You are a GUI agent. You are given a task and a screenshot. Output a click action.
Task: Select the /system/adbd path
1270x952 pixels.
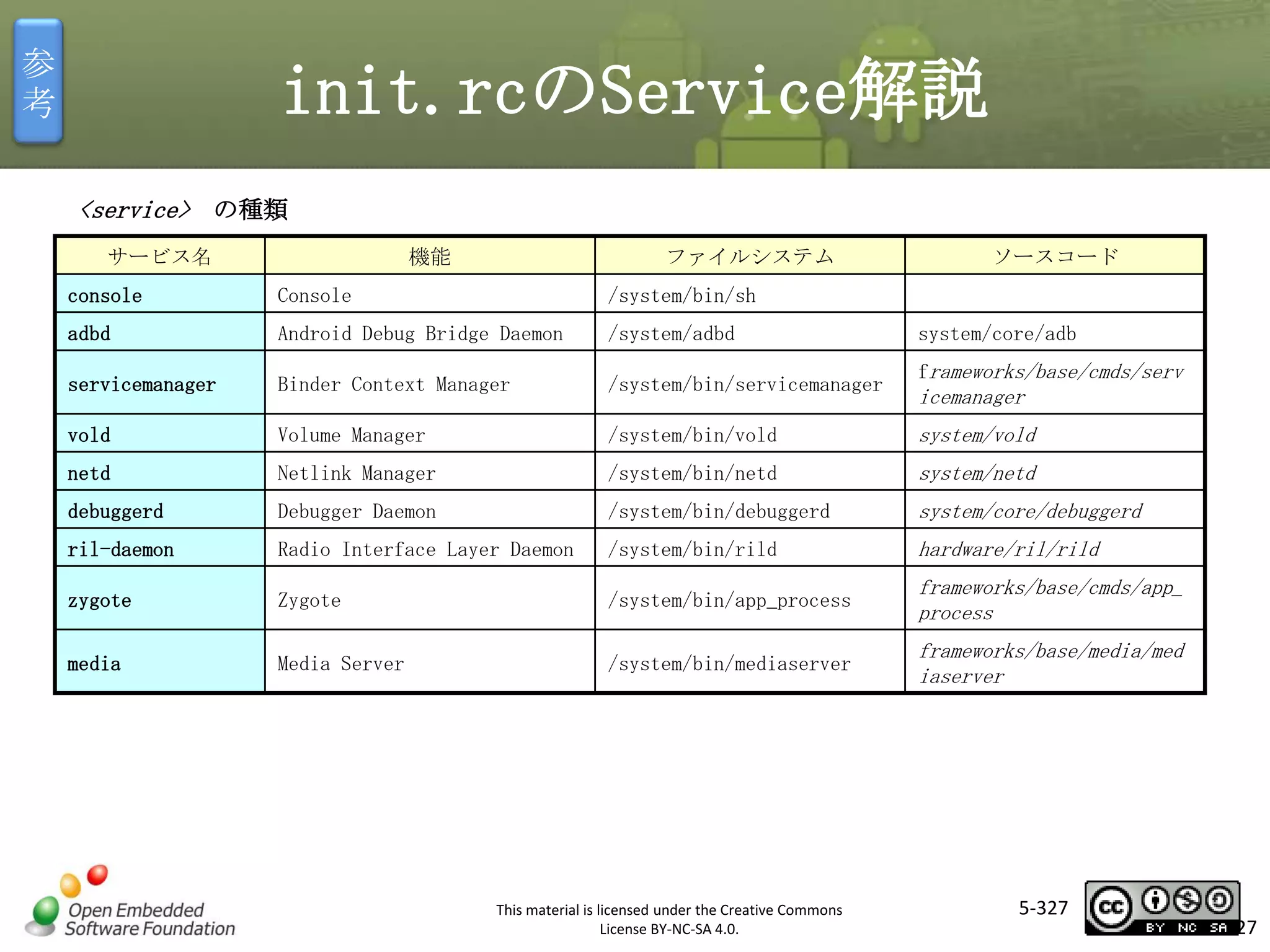672,333
